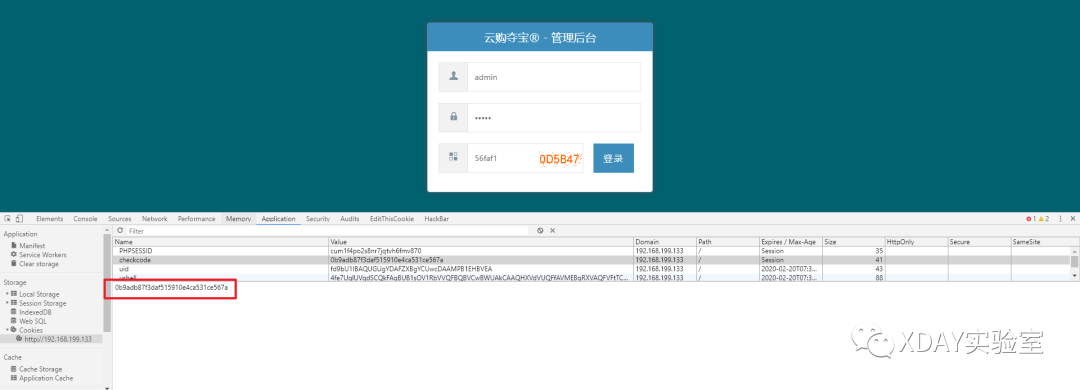Click the Application sidebar vertical scrollbar
The image size is (1080, 390).
tap(107, 283)
